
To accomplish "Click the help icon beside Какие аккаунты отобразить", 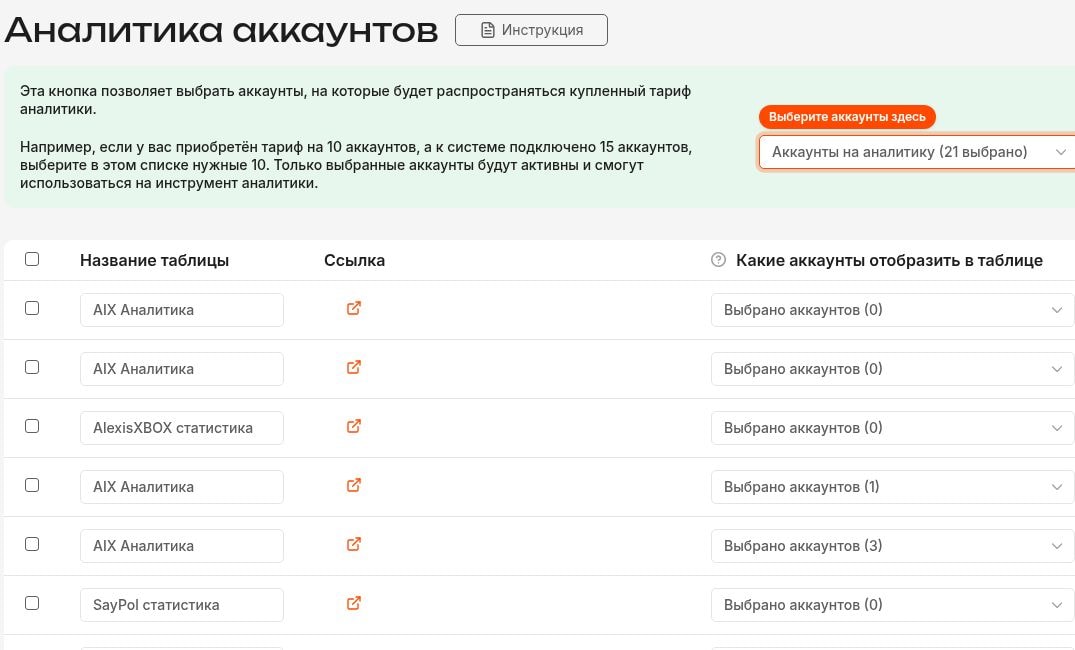I will click(718, 260).
